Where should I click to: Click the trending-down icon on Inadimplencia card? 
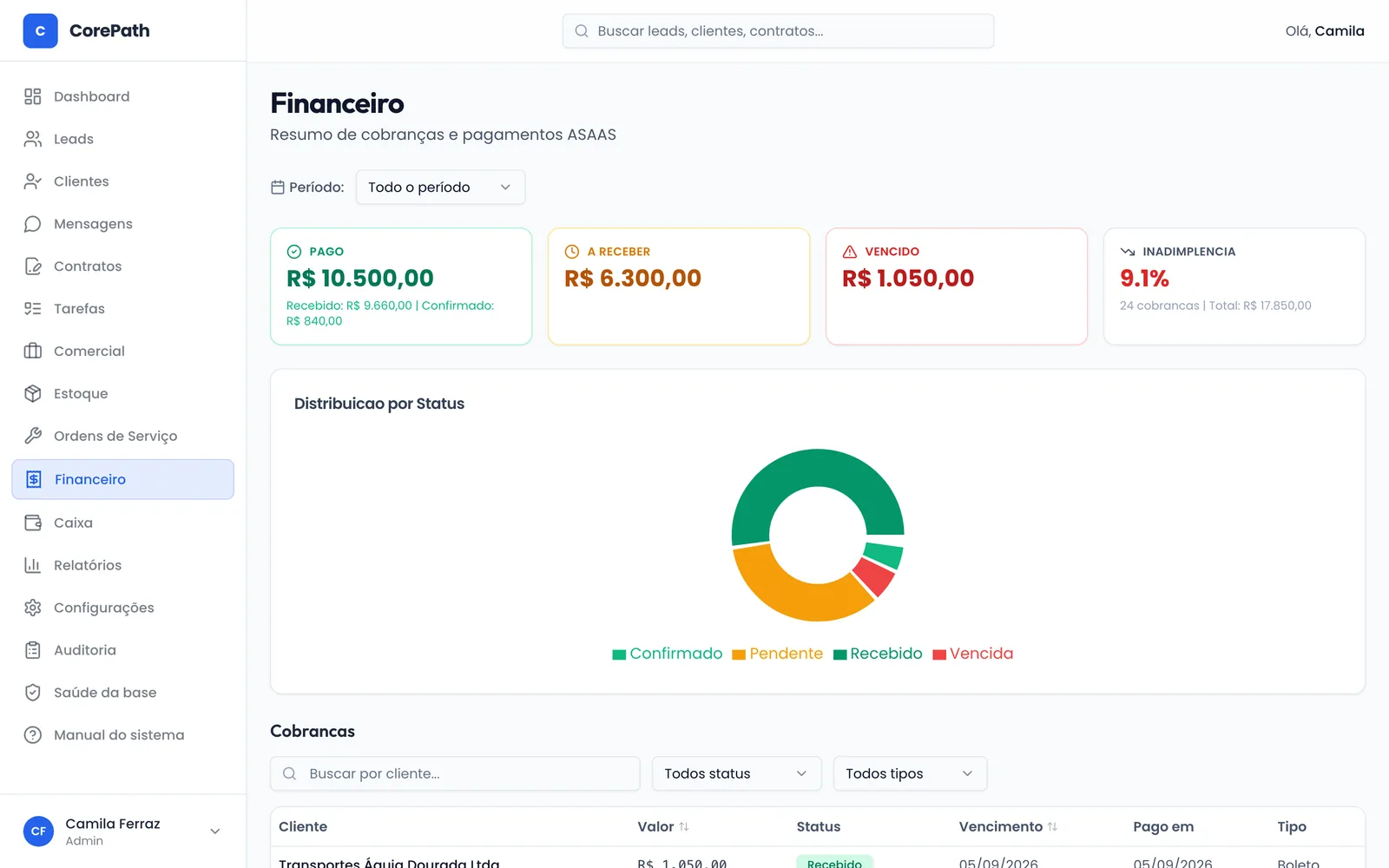(x=1128, y=252)
